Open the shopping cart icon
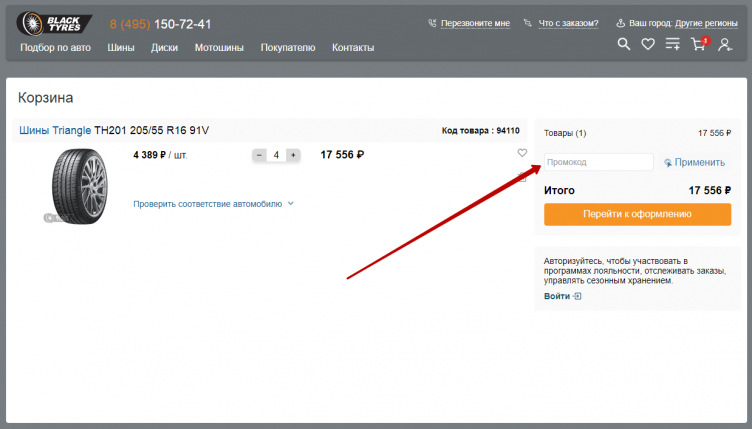The image size is (752, 429). tap(699, 44)
